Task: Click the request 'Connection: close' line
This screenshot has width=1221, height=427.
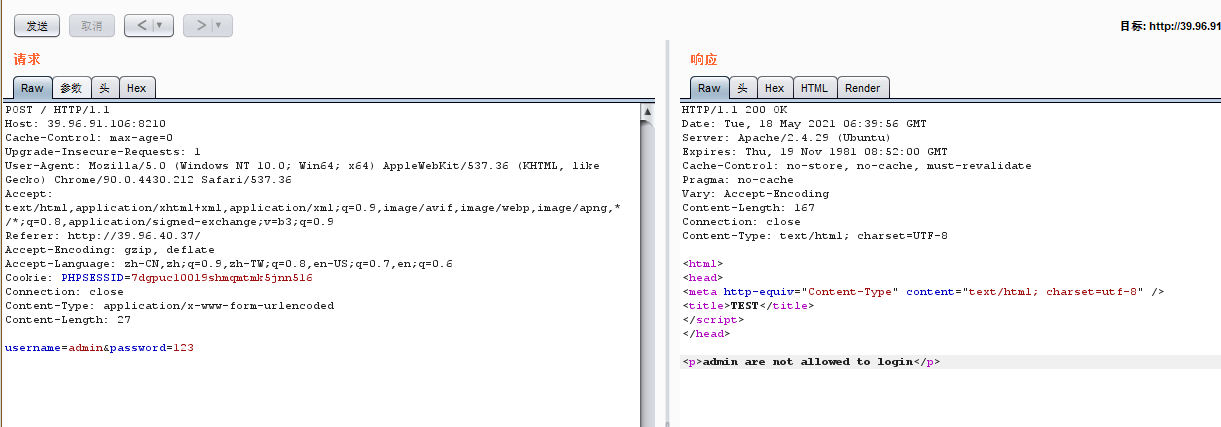Action: pyautogui.click(x=64, y=292)
